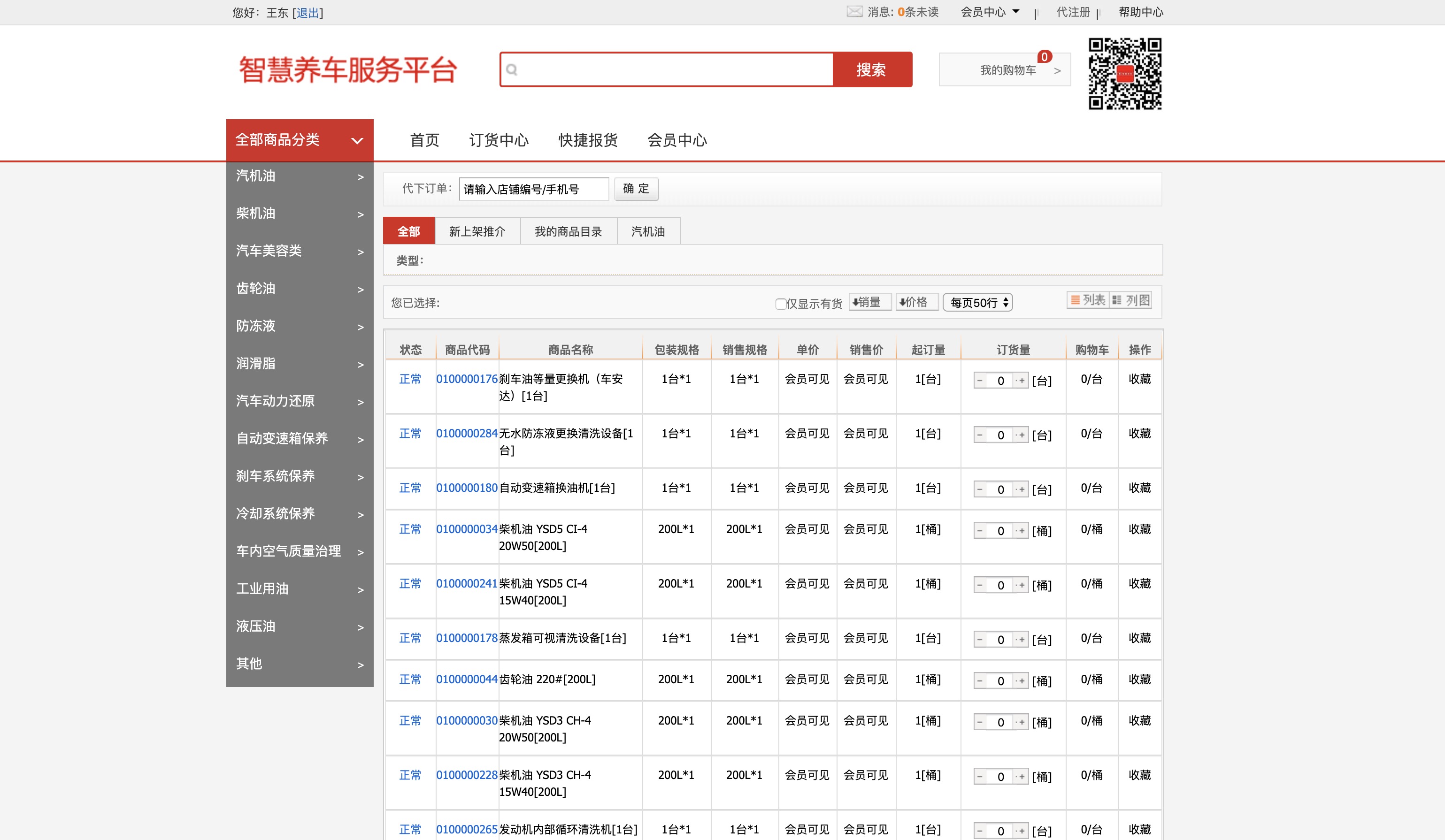Open the 帮助中心 help link

pos(1140,11)
